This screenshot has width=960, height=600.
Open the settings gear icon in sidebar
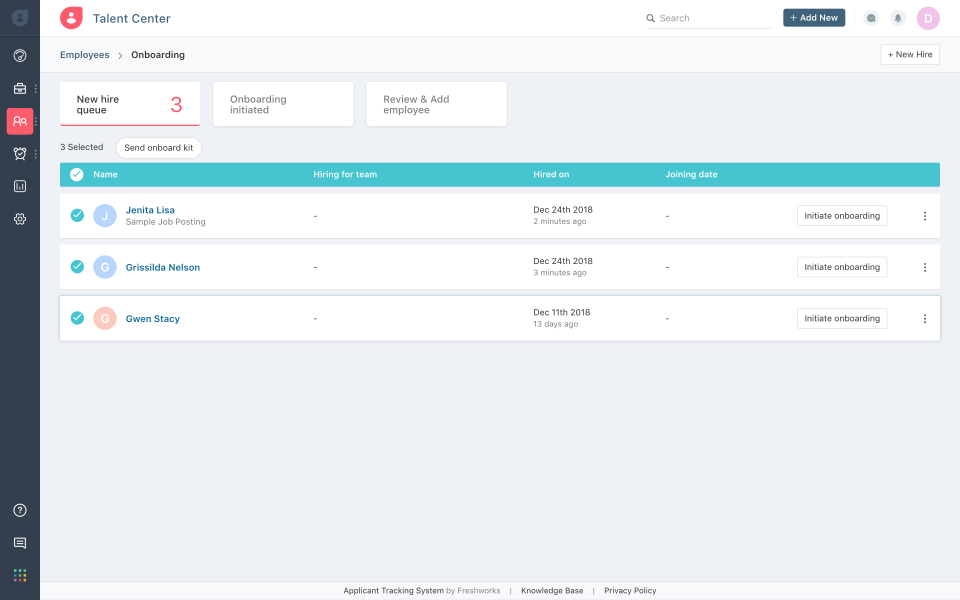[20, 219]
